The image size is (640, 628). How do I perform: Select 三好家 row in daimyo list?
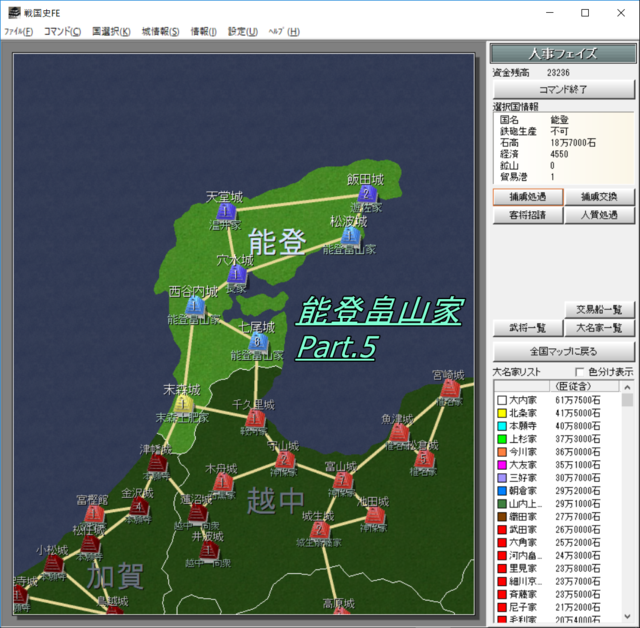pos(558,478)
